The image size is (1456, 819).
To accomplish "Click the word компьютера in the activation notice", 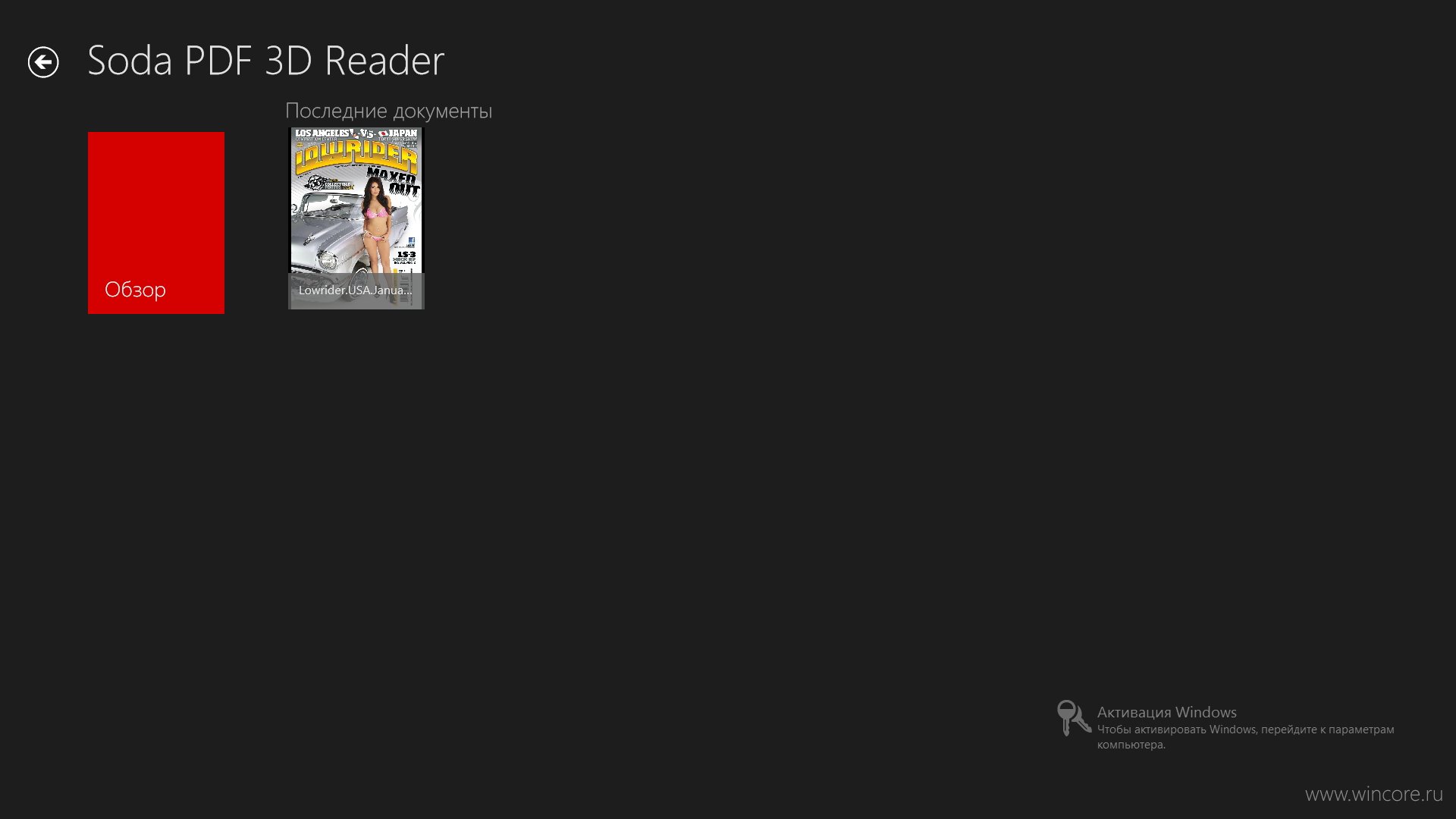I will [1131, 745].
